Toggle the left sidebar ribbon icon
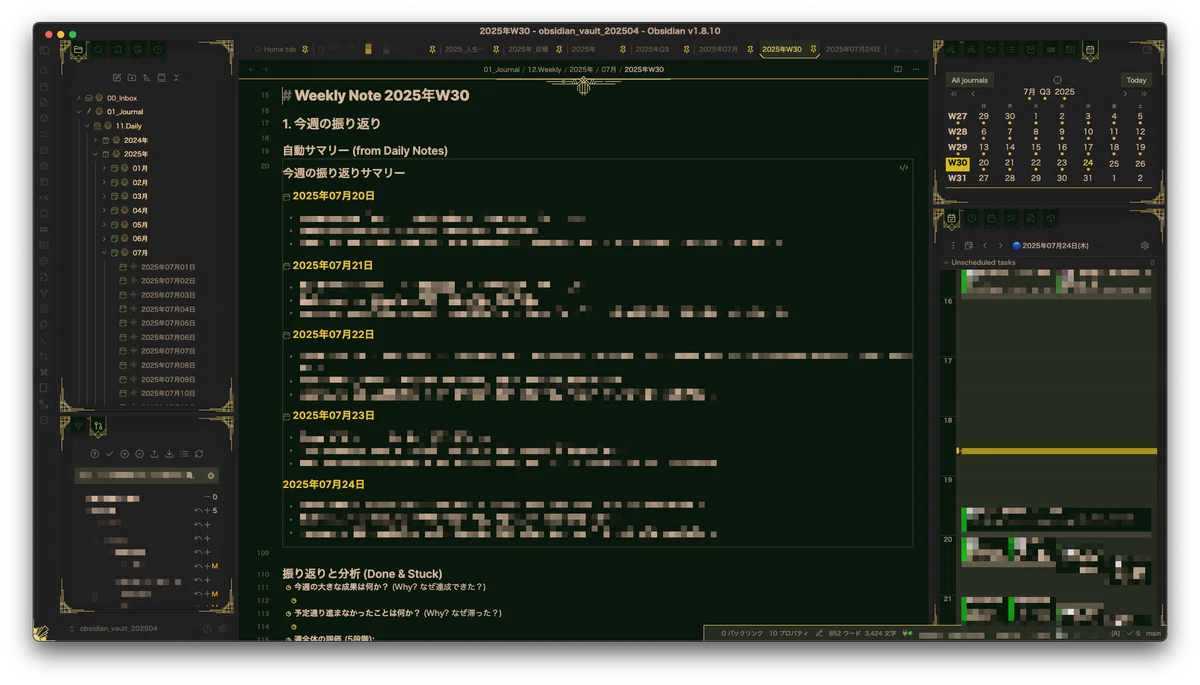1200x685 pixels. (44, 49)
